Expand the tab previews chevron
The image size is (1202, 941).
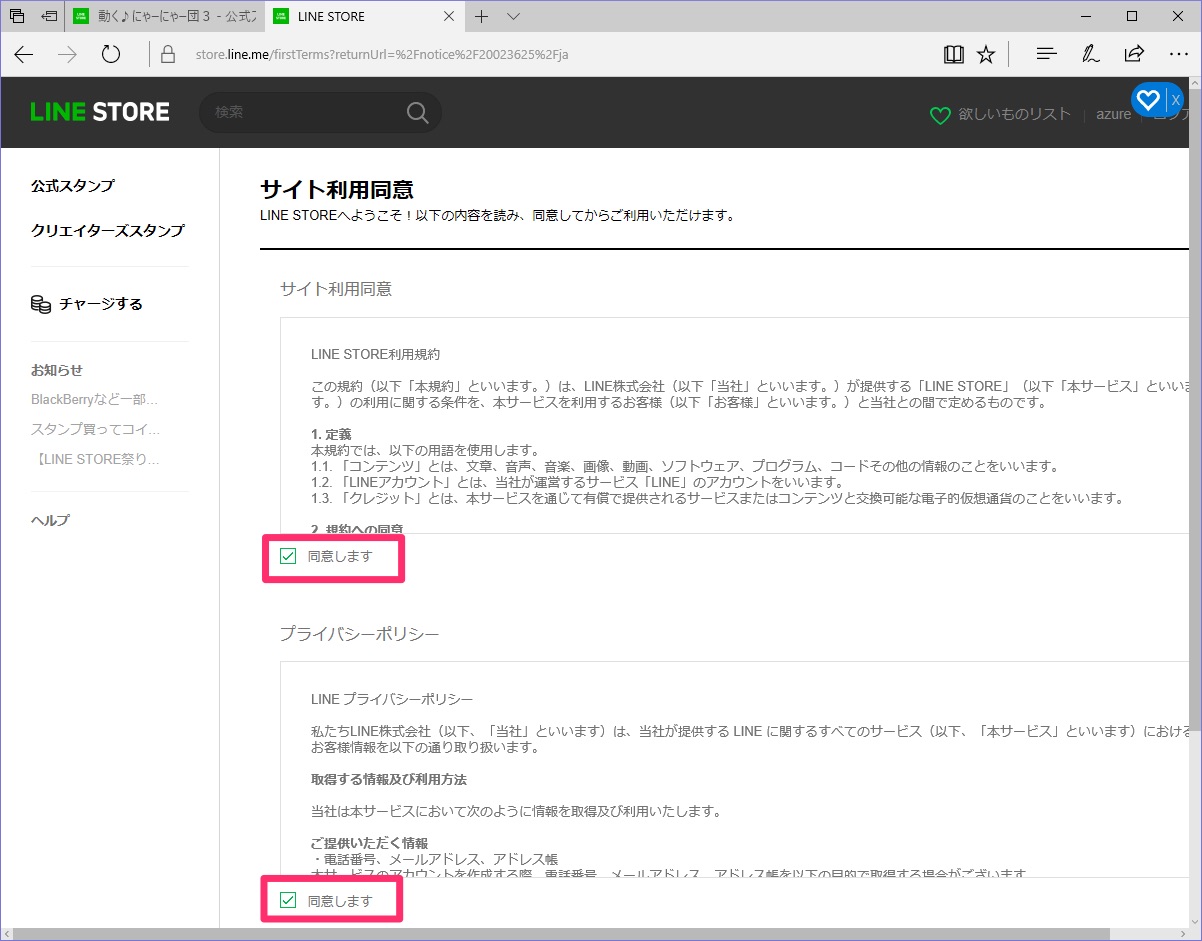pos(513,16)
